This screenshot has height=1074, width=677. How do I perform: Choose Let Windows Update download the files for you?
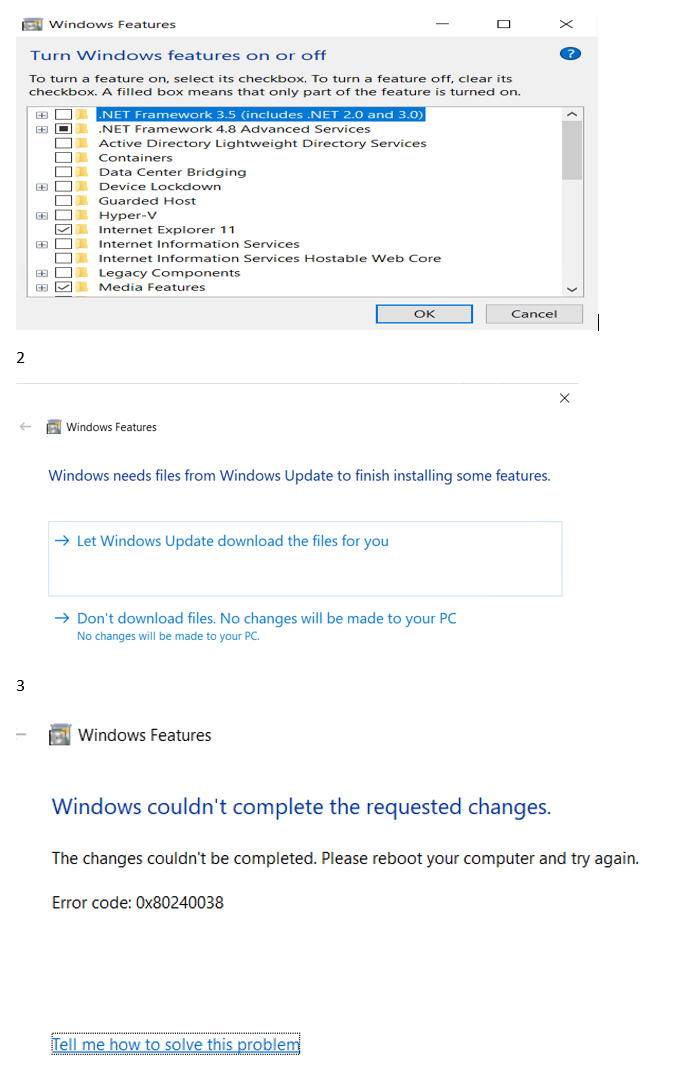[305, 558]
